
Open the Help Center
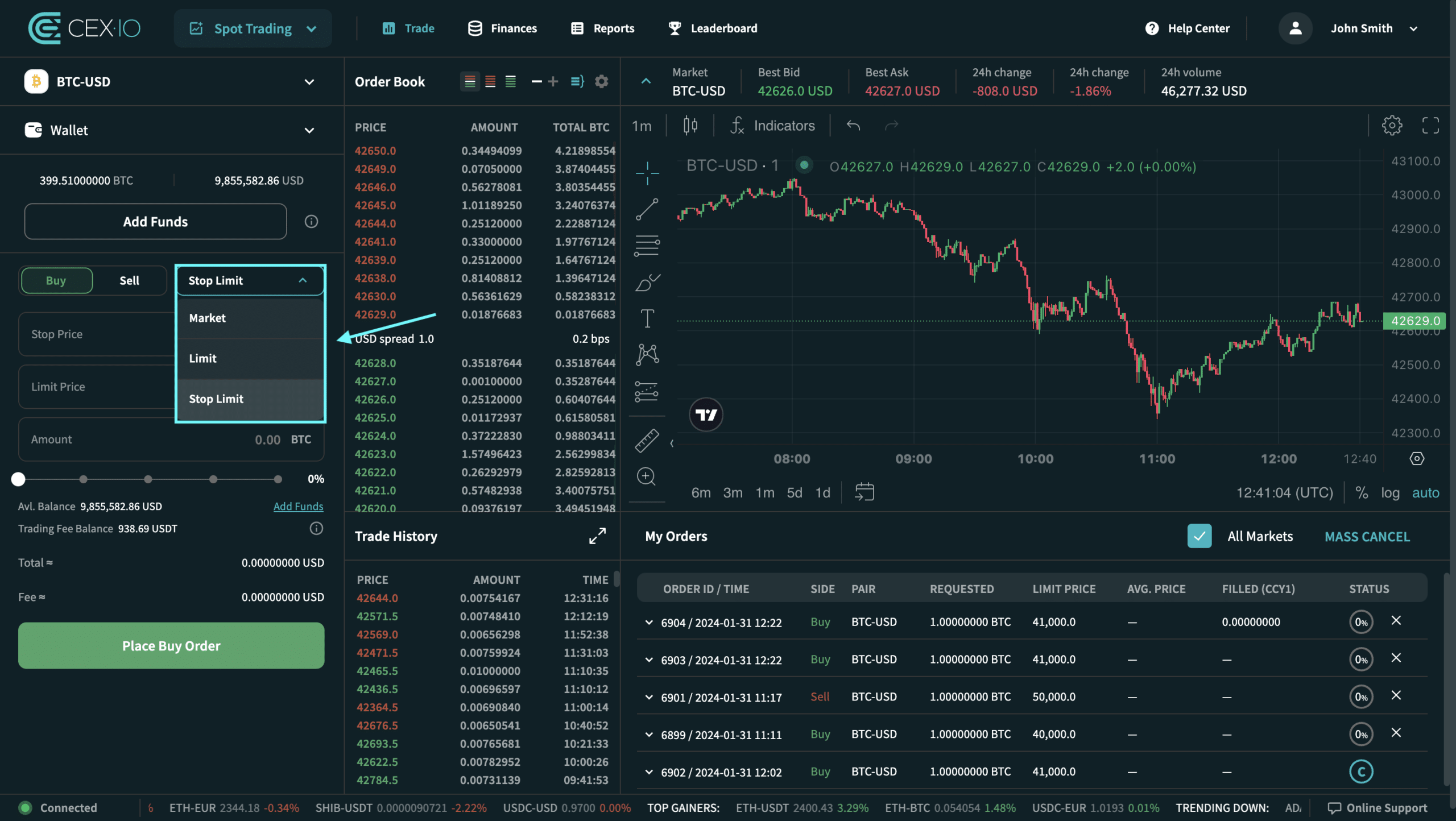click(1188, 28)
